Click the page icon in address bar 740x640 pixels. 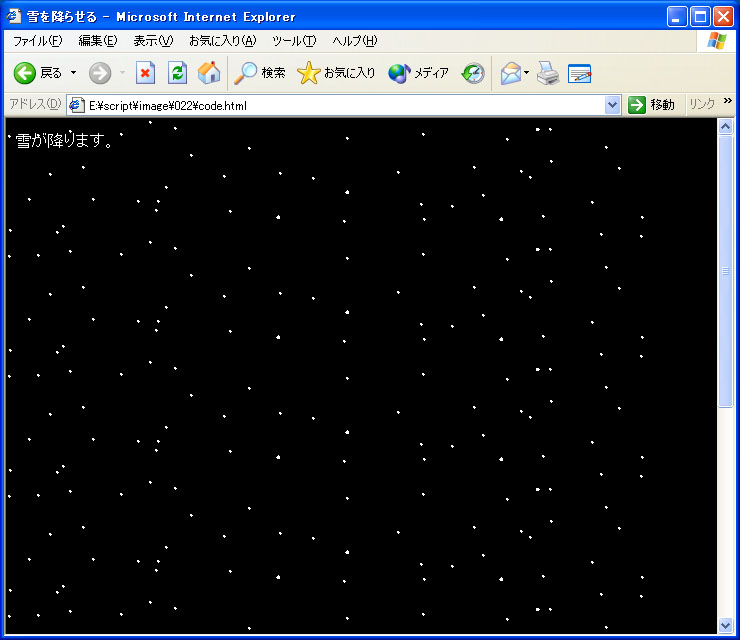click(76, 105)
